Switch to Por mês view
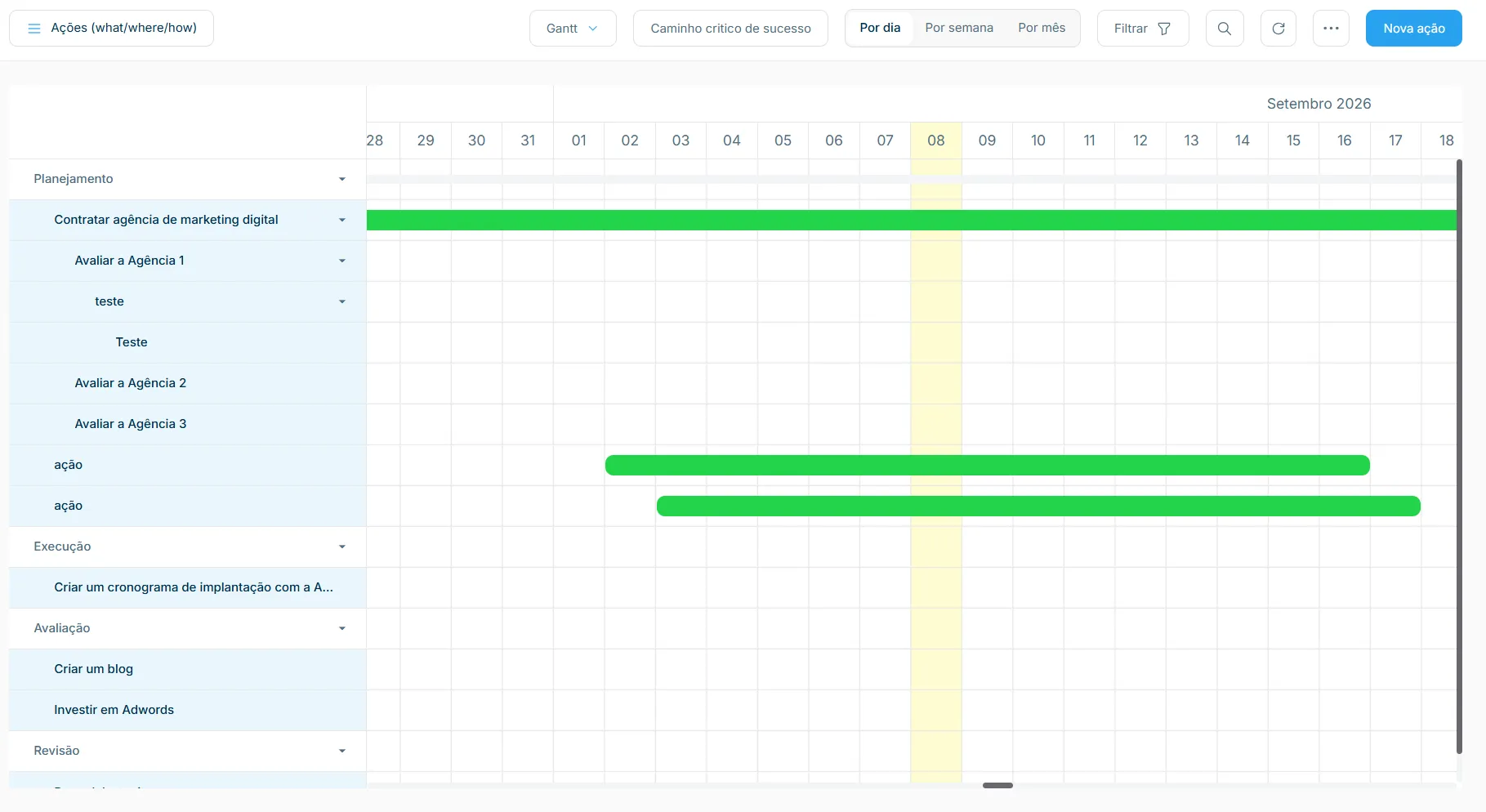The image size is (1486, 812). [x=1042, y=28]
